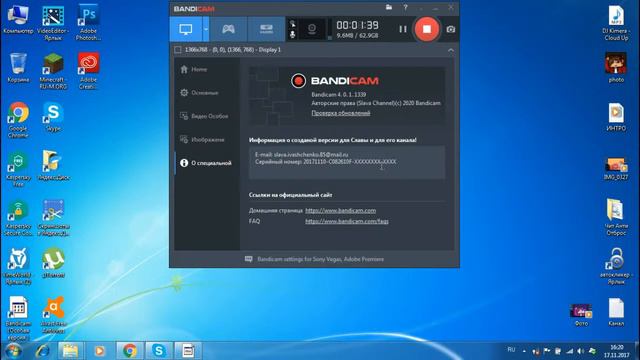Open Minecraft desktop shortcut
The width and height of the screenshot is (640, 360).
(53, 71)
